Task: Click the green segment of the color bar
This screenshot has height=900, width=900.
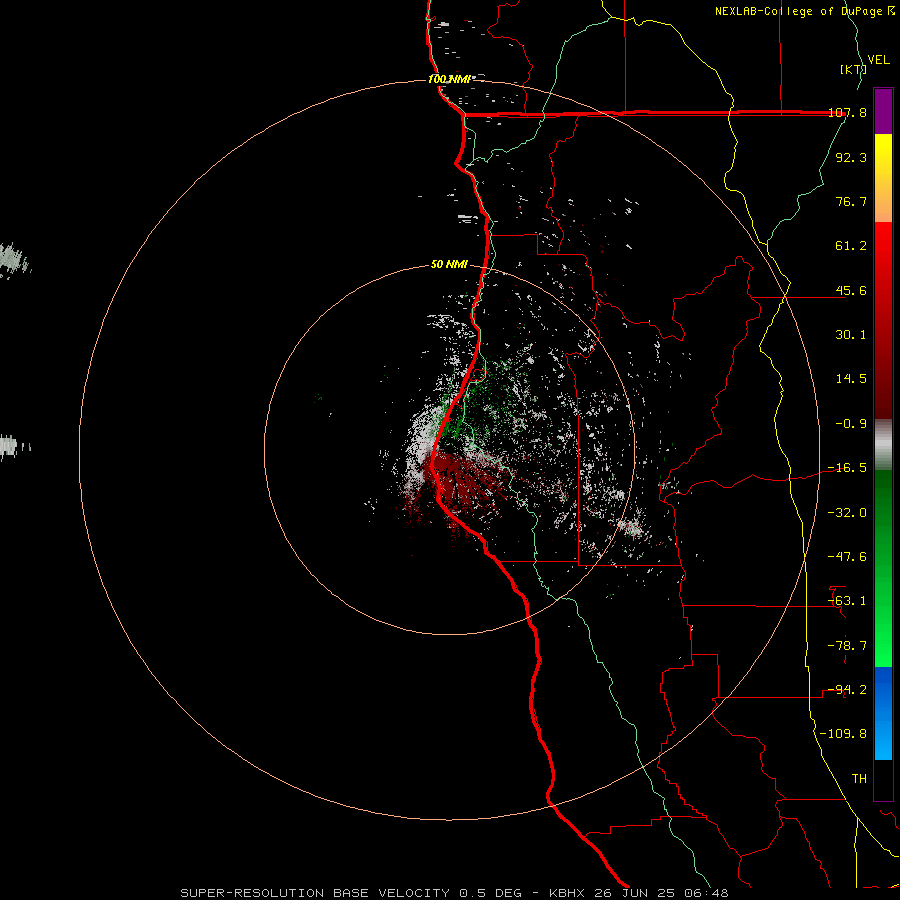Action: tap(883, 568)
